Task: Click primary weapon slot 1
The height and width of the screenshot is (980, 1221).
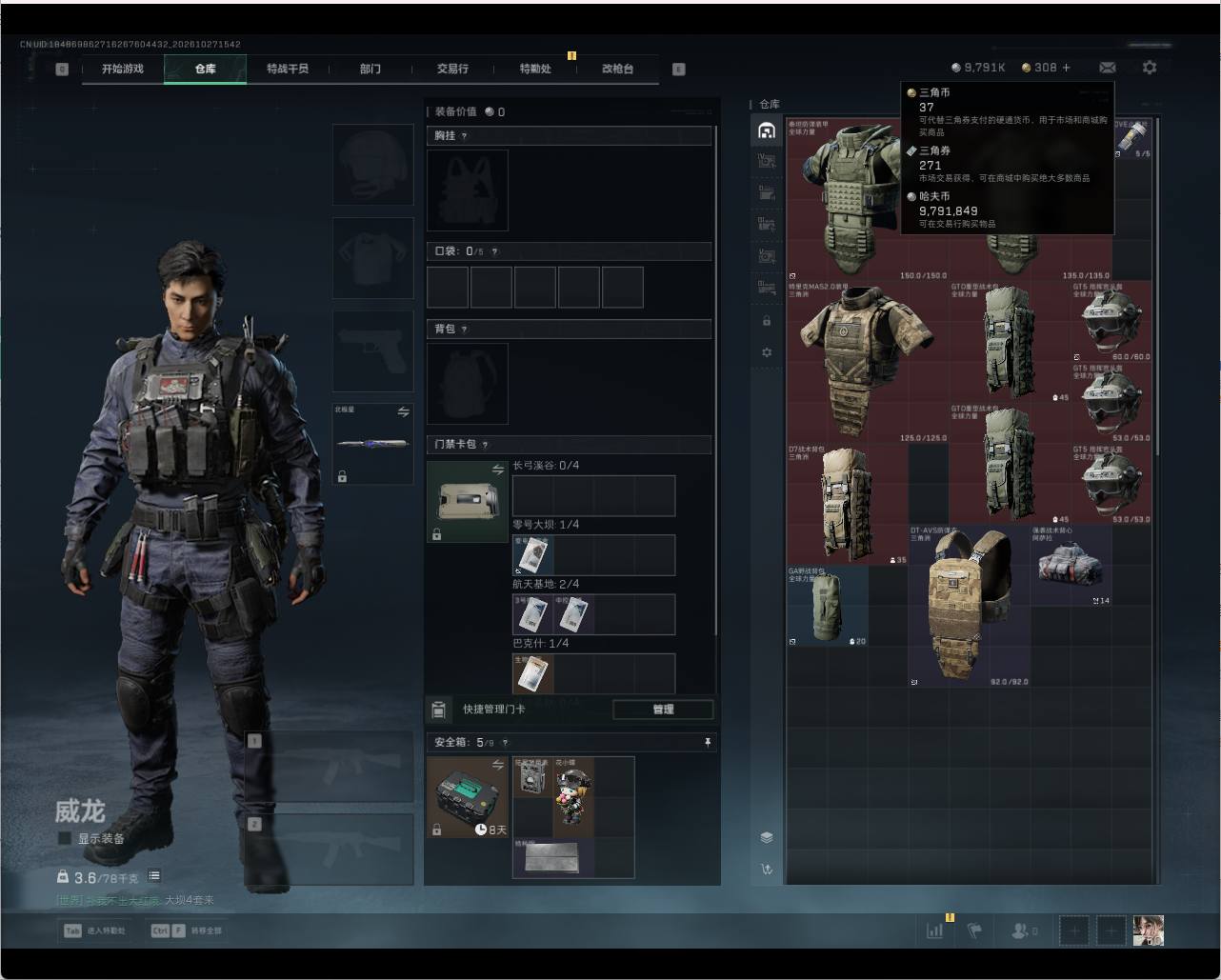Action: click(330, 766)
